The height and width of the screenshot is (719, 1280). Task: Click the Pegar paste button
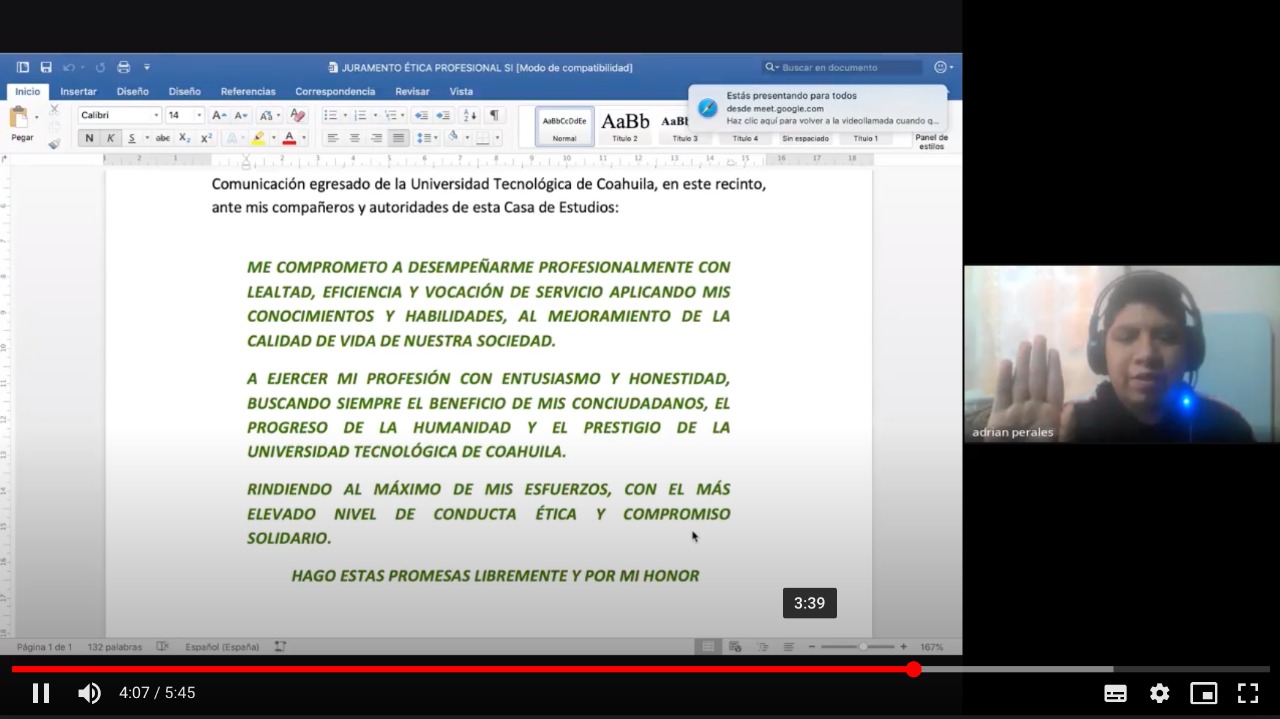coord(21,124)
